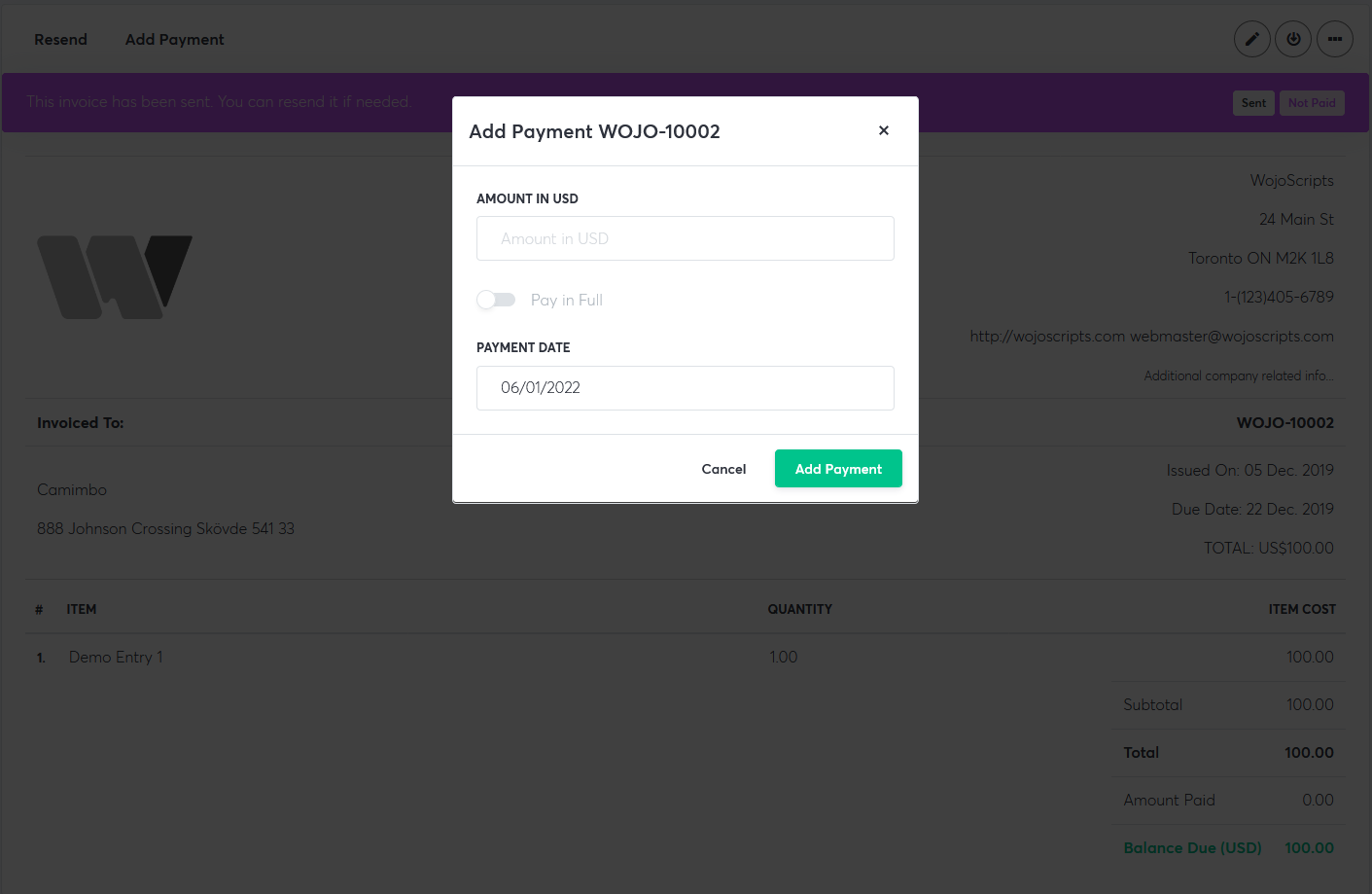The width and height of the screenshot is (1372, 894).
Task: Click the '24 Main St' address line
Action: click(x=1296, y=219)
